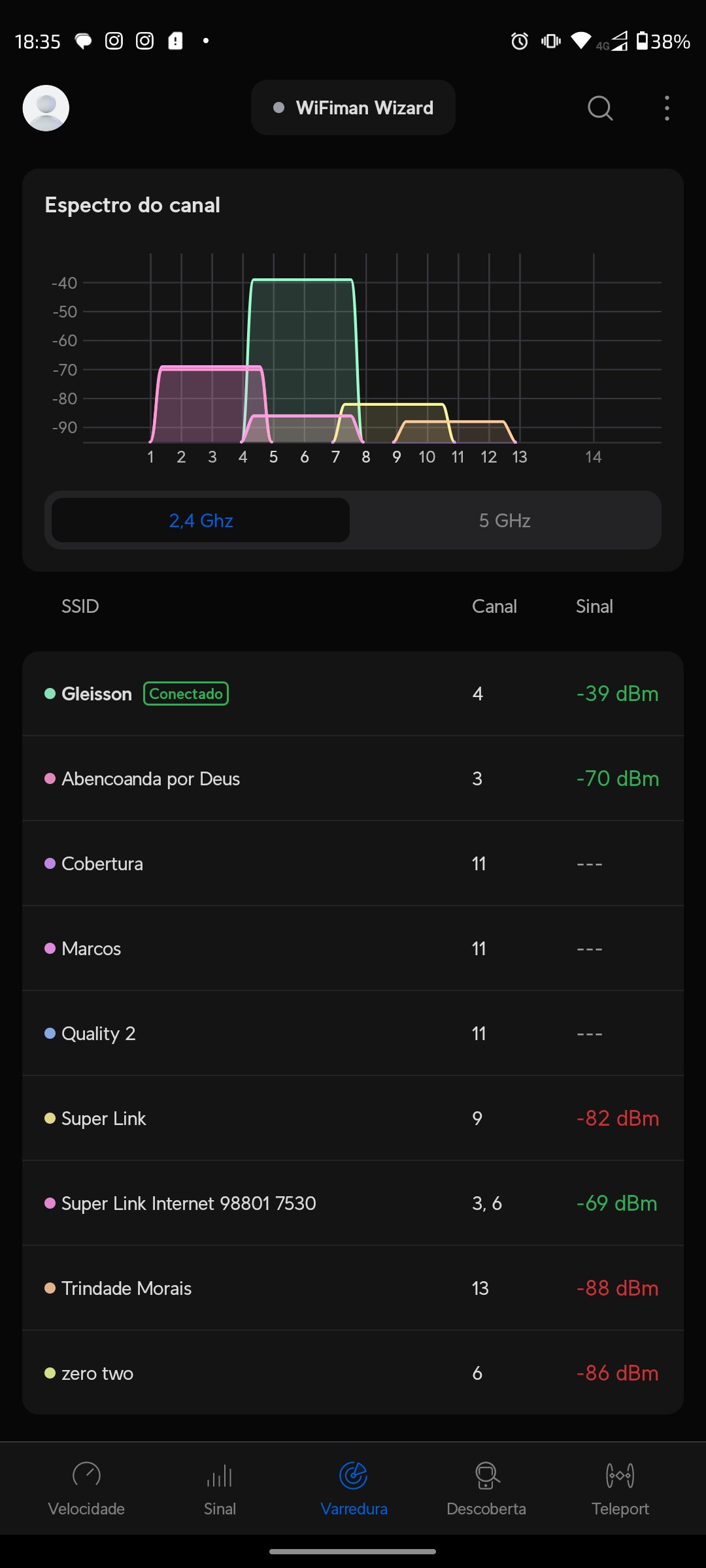706x1568 pixels.
Task: Select the 2,4 Ghz band
Action: click(201, 521)
